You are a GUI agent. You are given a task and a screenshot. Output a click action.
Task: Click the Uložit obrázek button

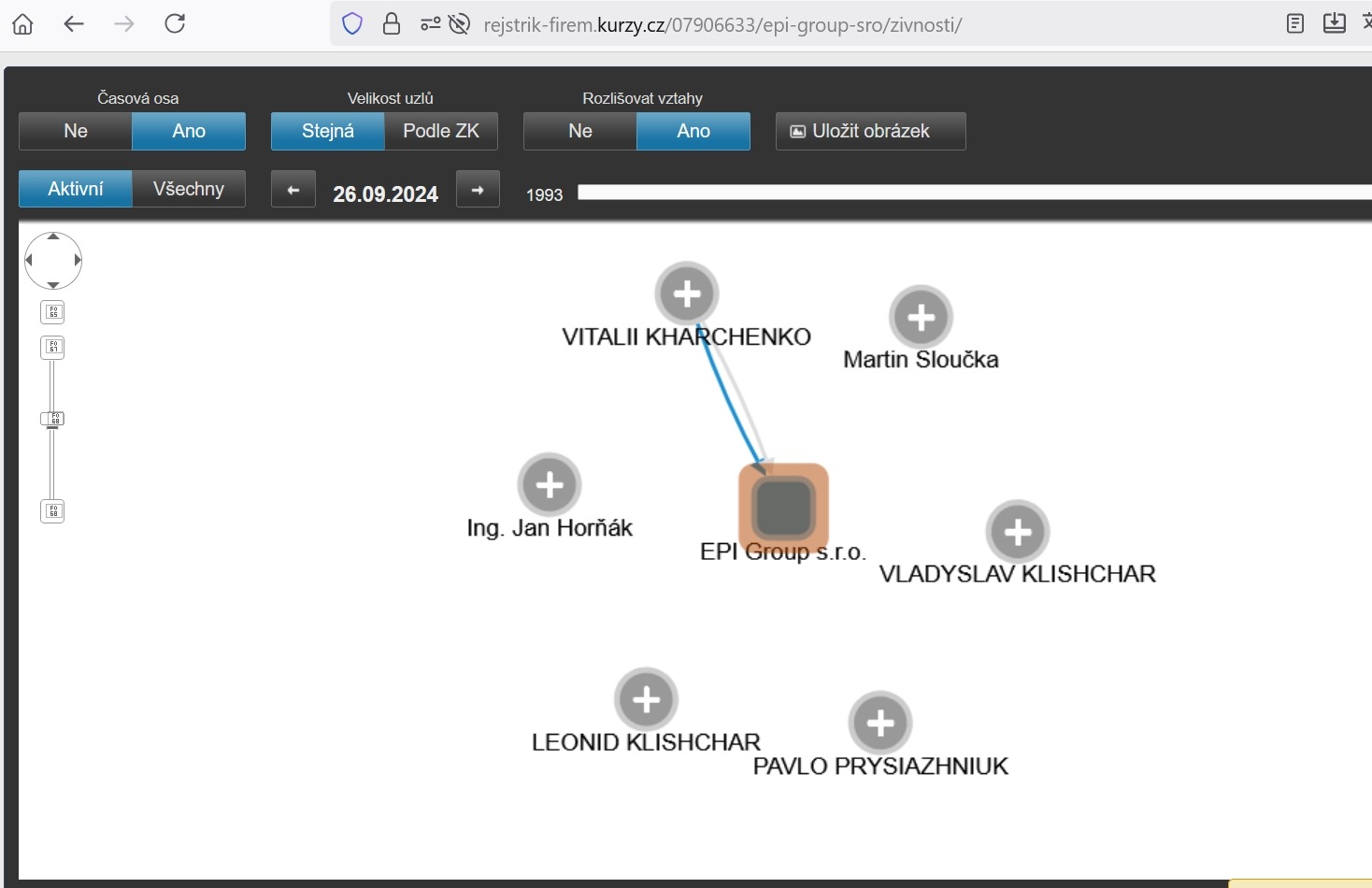(870, 132)
